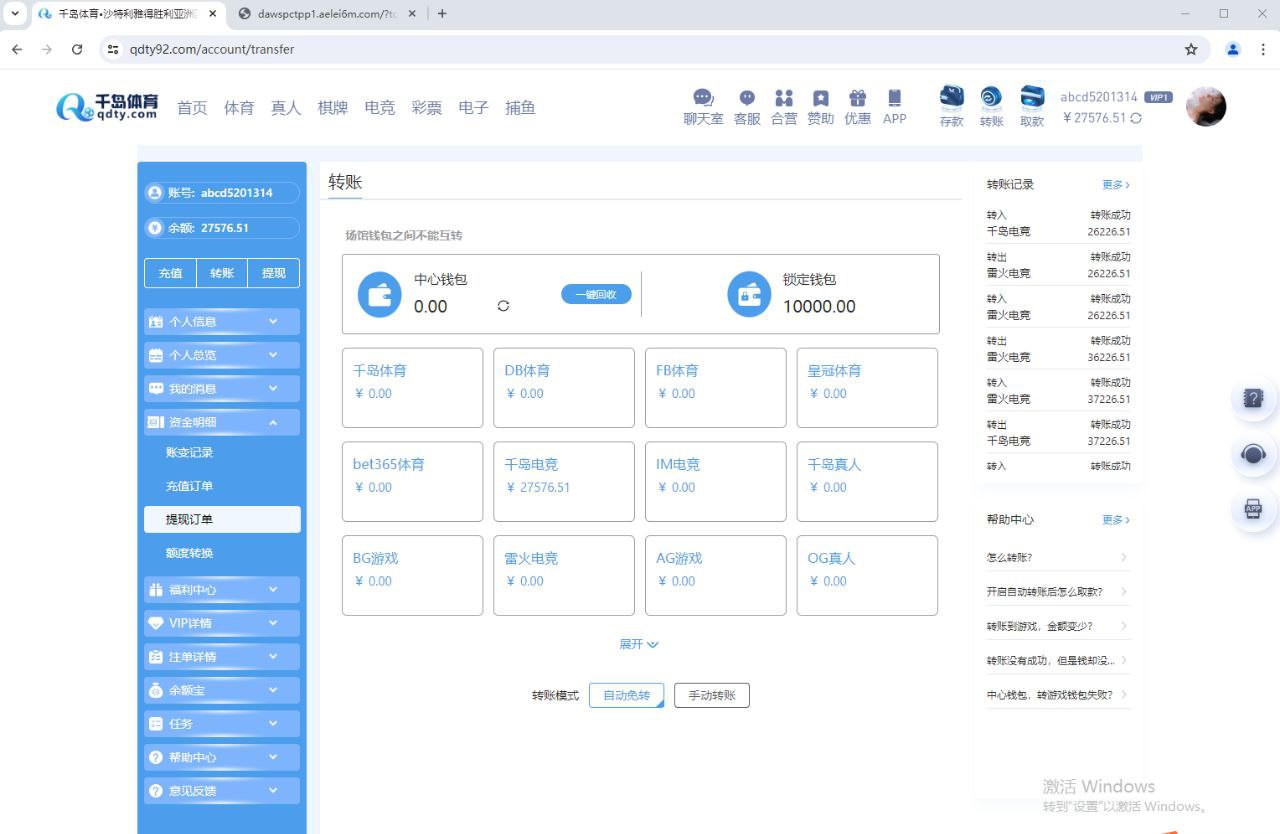
Task: Open the 客服 customer service icon
Action: click(x=747, y=107)
